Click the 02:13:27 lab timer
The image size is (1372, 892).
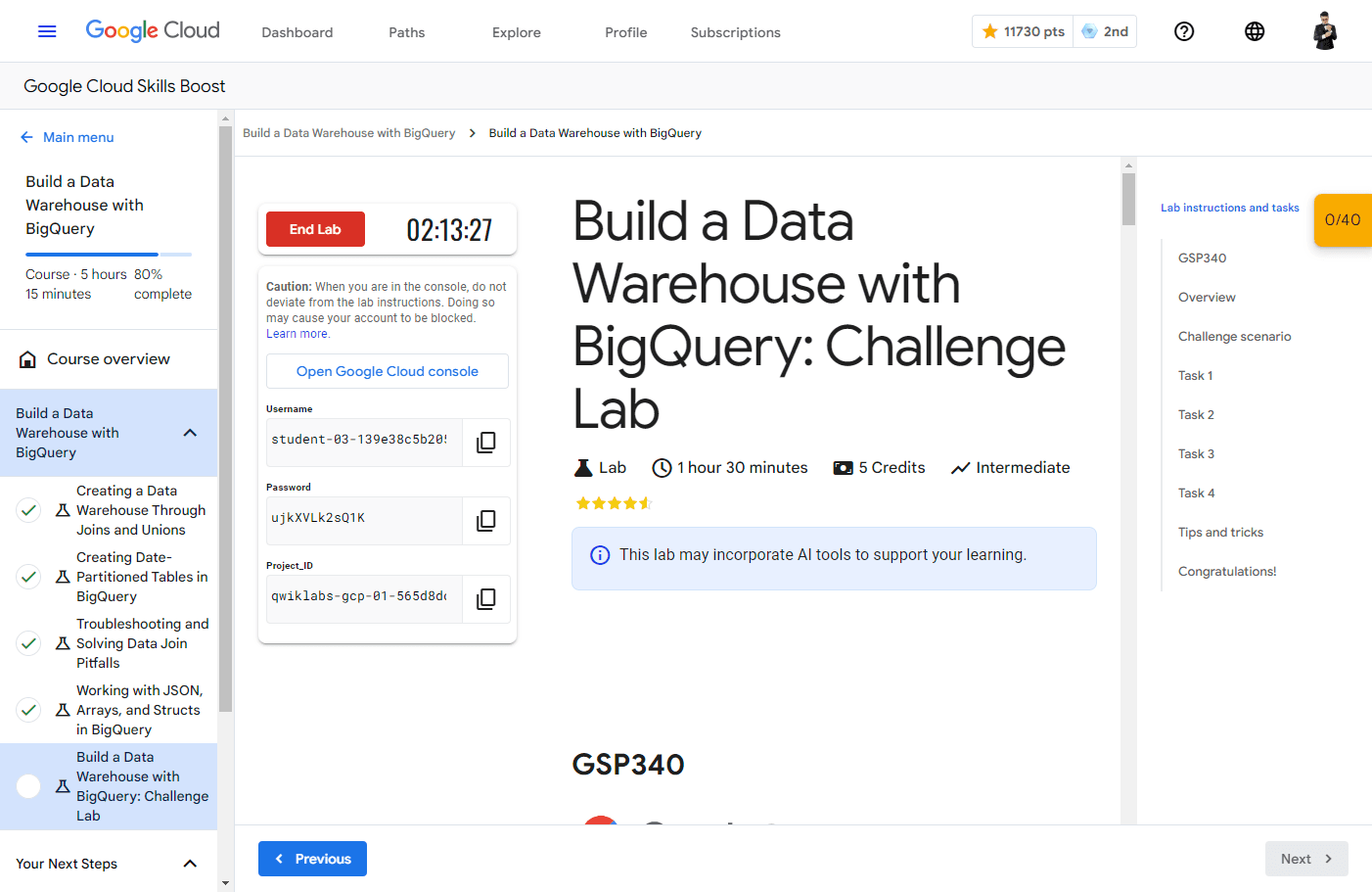click(x=449, y=230)
